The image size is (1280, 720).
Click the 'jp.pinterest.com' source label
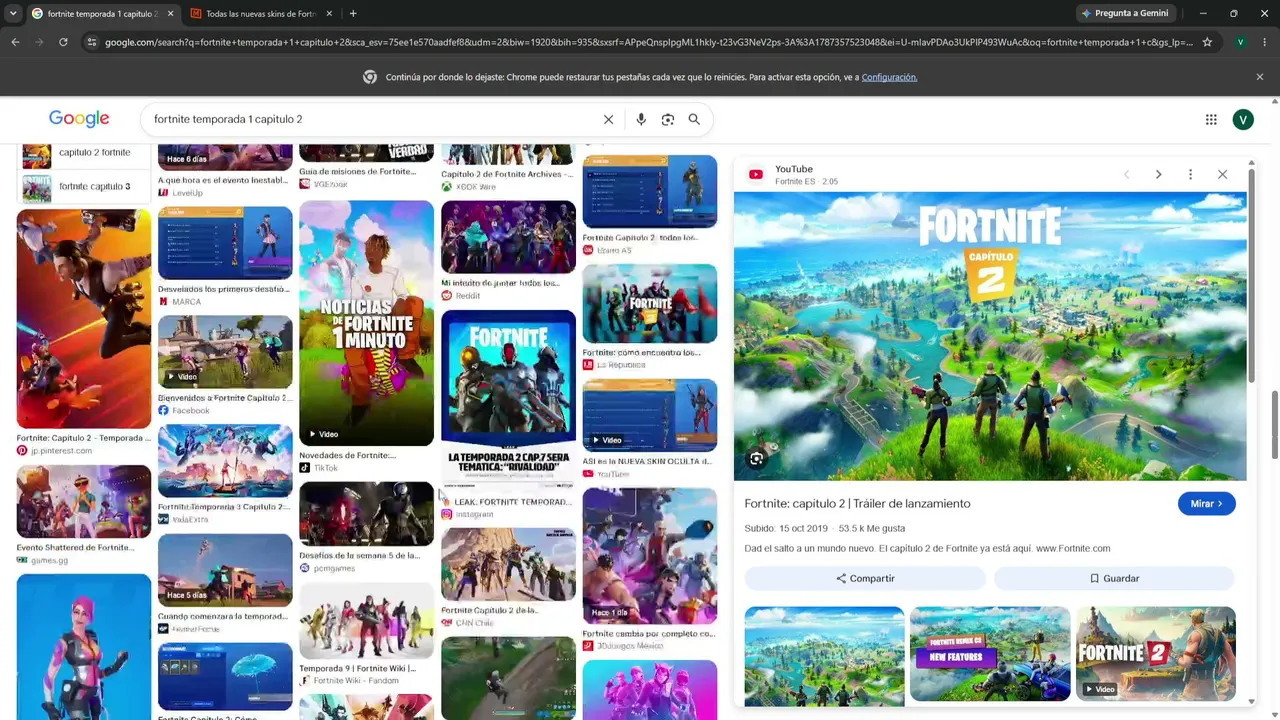61,451
